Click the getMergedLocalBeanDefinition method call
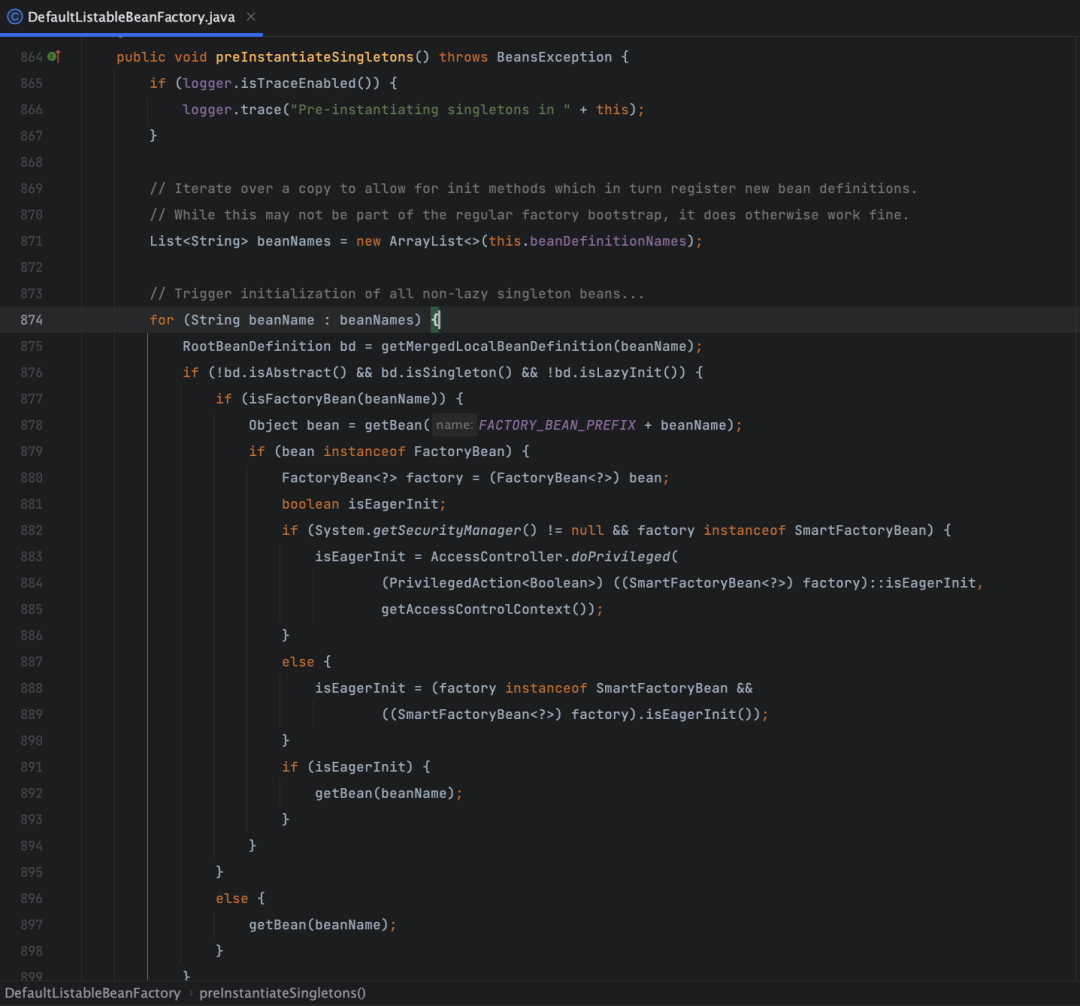1080x1006 pixels. point(496,346)
